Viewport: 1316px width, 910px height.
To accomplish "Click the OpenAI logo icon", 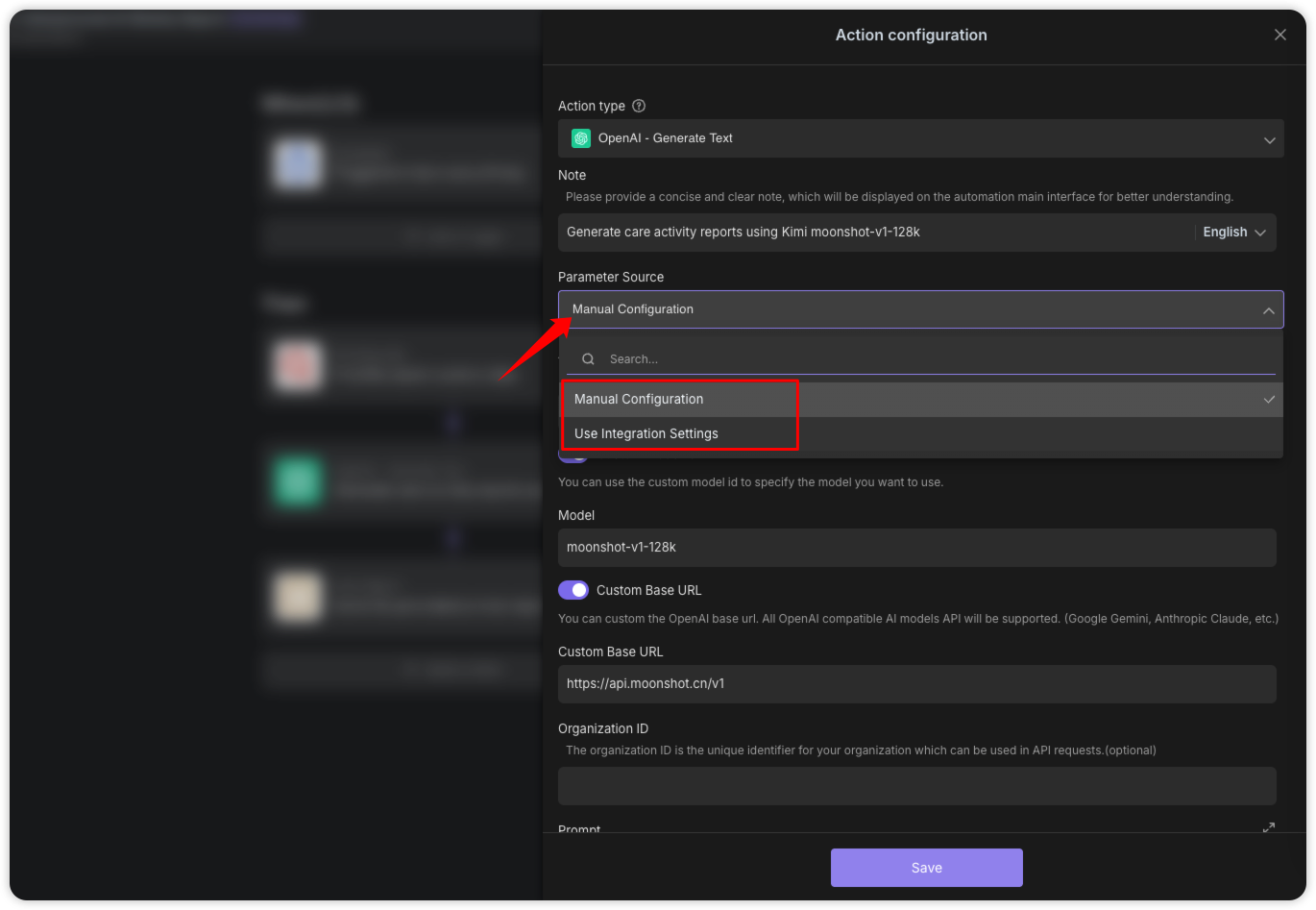I will [581, 138].
